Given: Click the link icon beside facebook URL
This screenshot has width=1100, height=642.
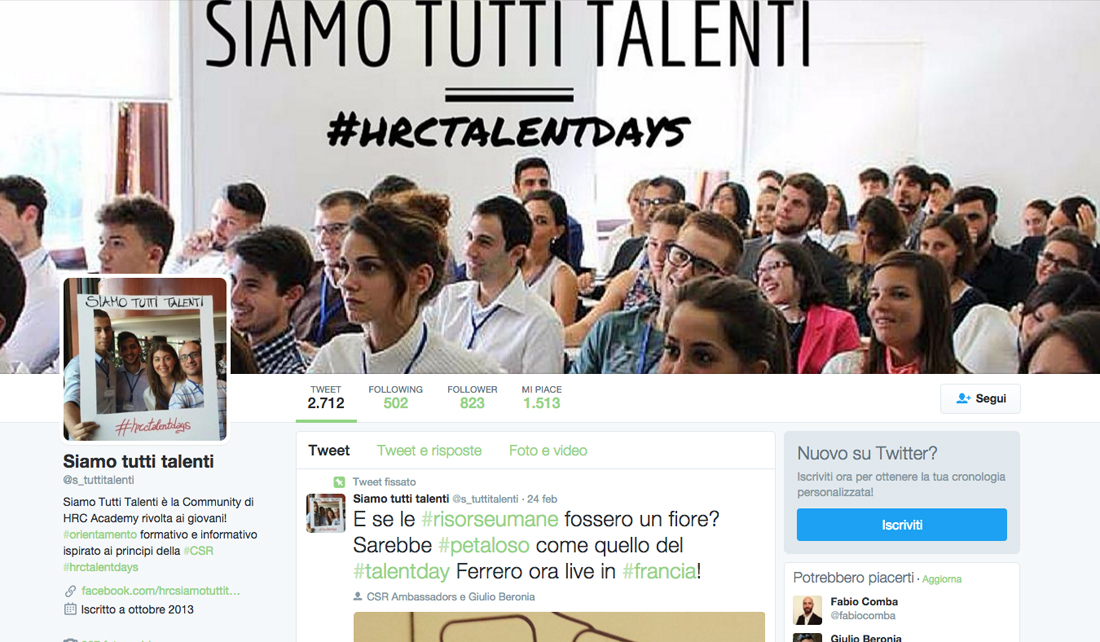Looking at the screenshot, I should pos(70,591).
